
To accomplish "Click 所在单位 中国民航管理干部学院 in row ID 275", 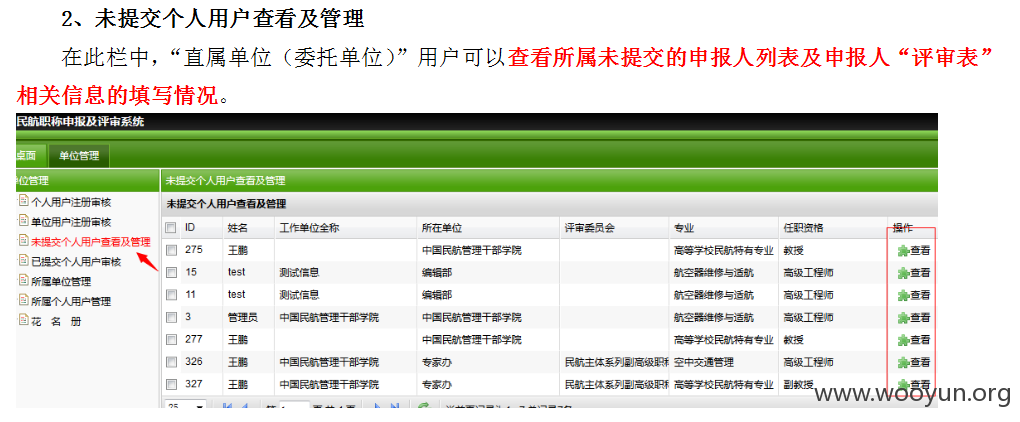I will 472,250.
